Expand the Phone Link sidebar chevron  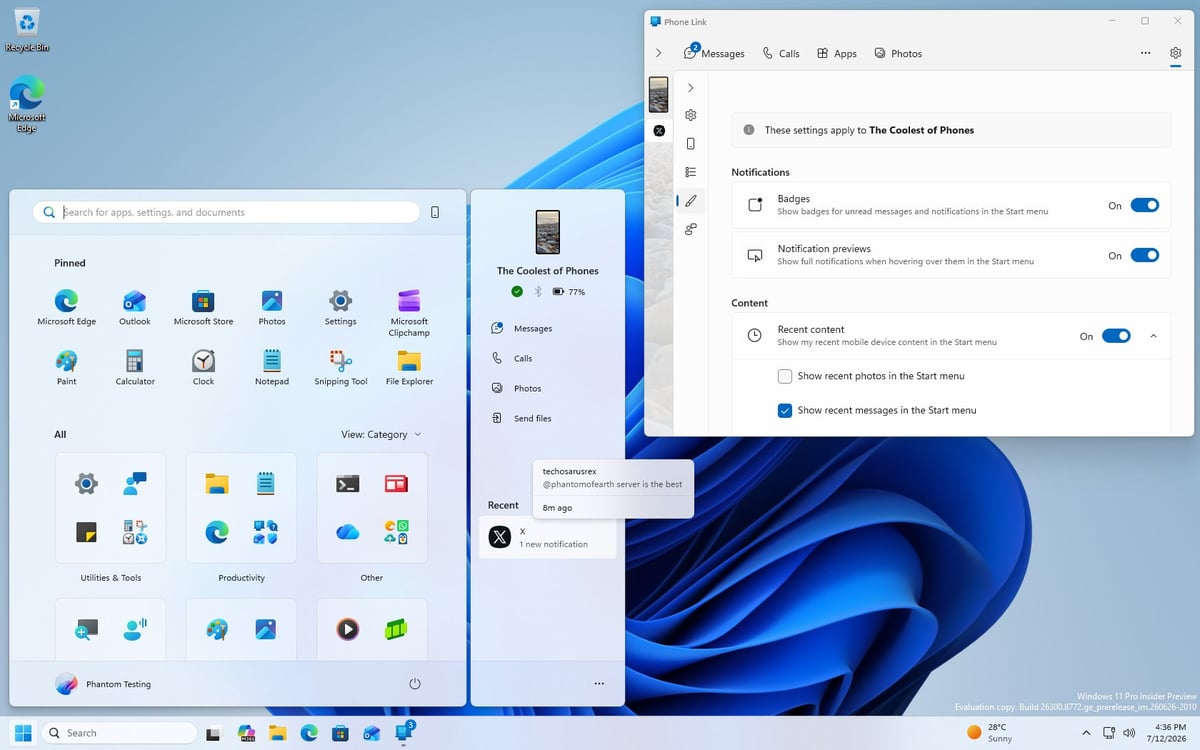tap(691, 88)
